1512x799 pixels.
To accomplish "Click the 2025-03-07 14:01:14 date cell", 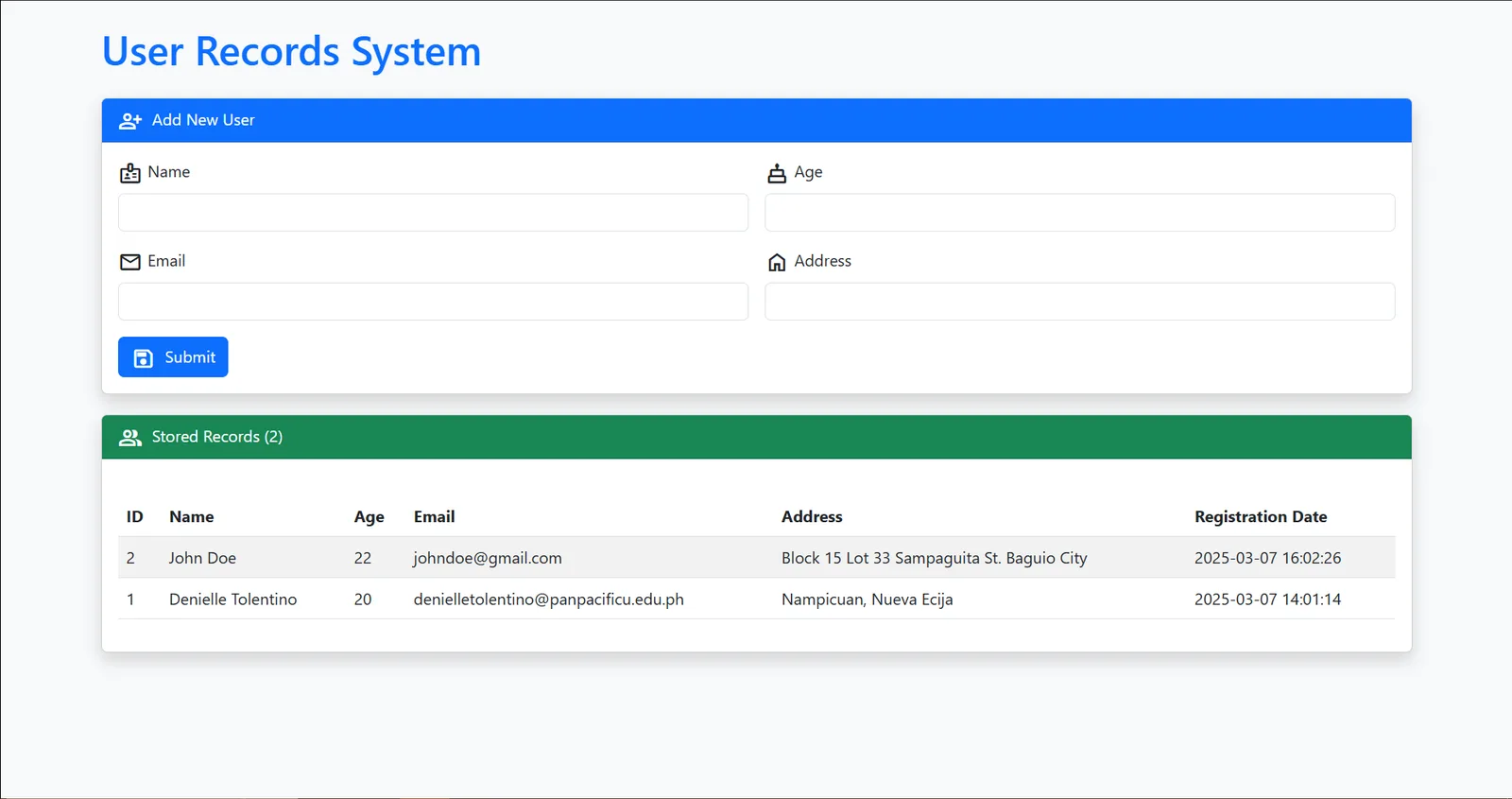I will pyautogui.click(x=1267, y=599).
